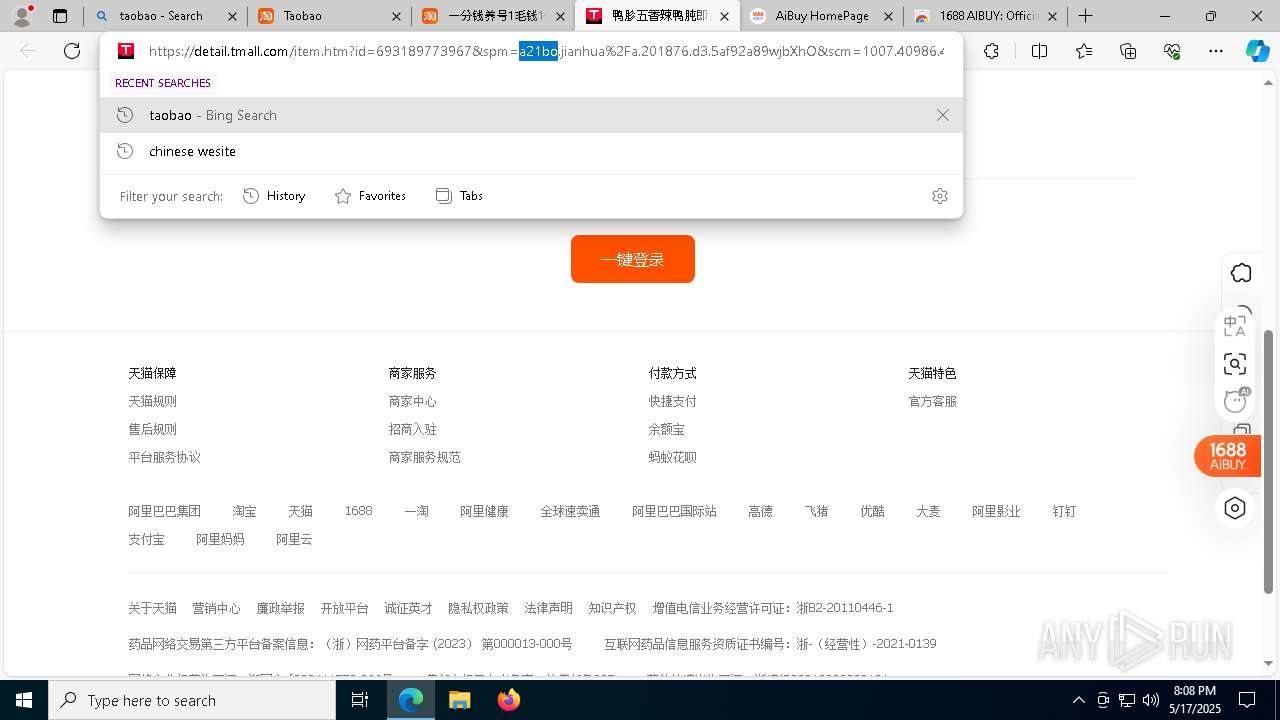Open the 飞猪 footer link
1280x720 pixels.
click(x=816, y=511)
